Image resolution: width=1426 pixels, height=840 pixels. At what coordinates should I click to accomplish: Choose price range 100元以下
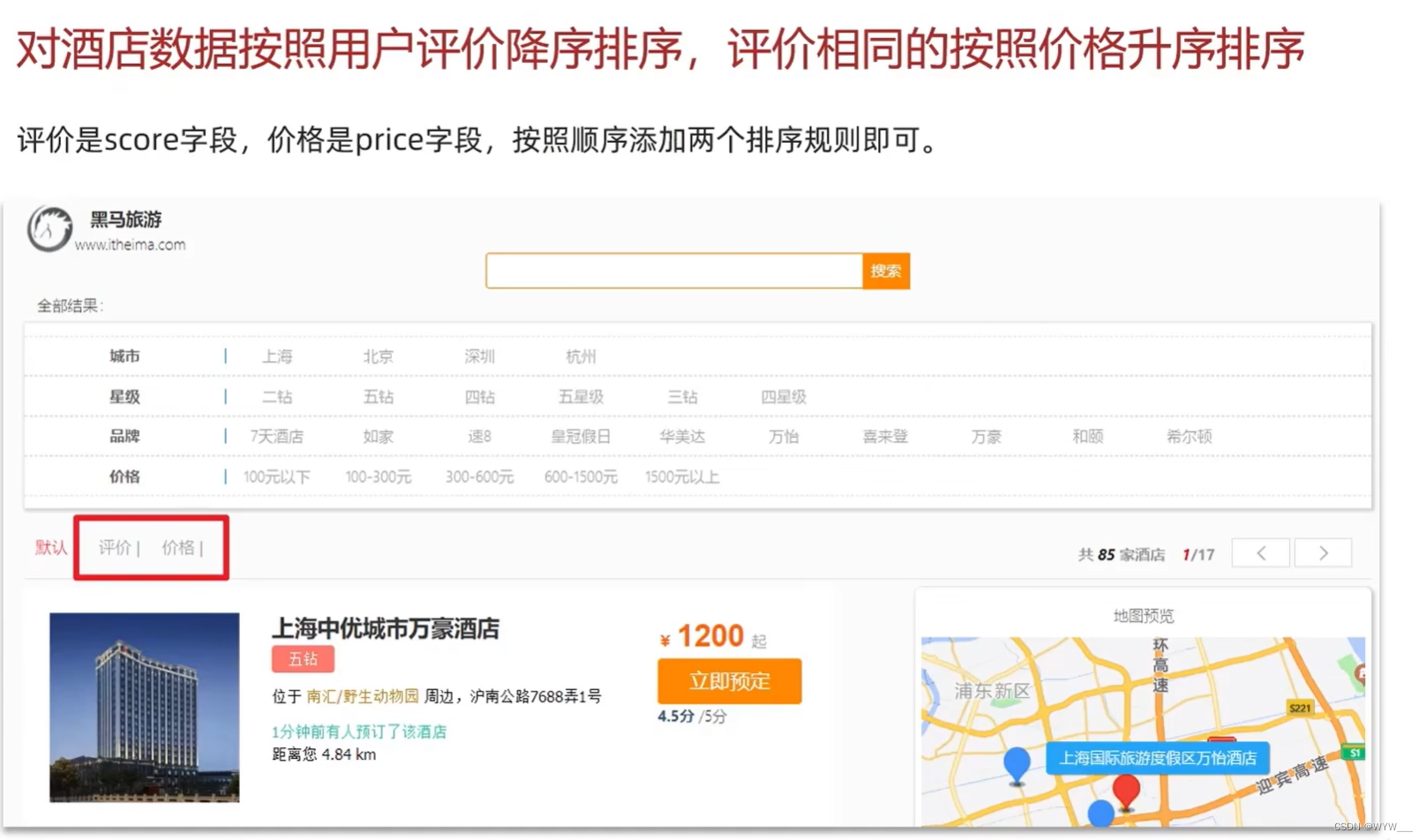[277, 477]
